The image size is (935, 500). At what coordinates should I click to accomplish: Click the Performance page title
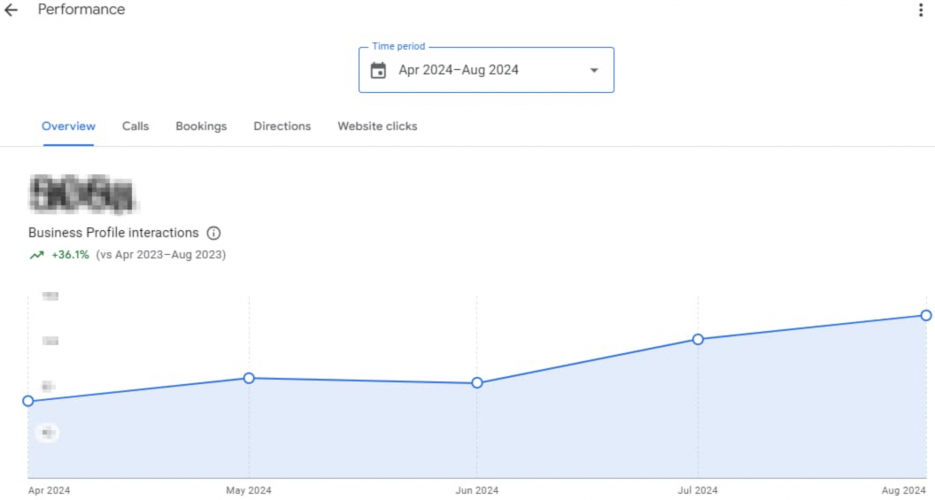(82, 10)
